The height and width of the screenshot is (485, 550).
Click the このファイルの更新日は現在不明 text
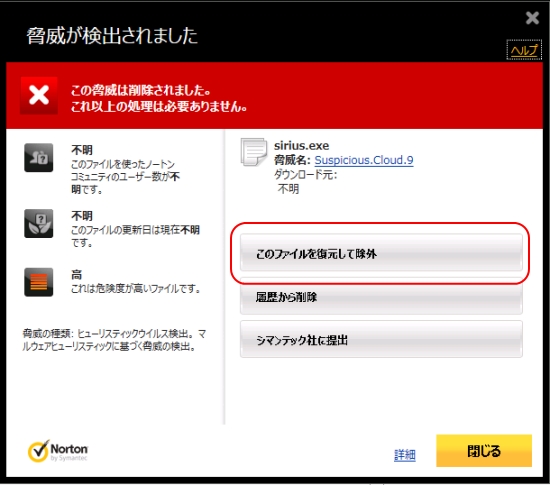point(135,236)
